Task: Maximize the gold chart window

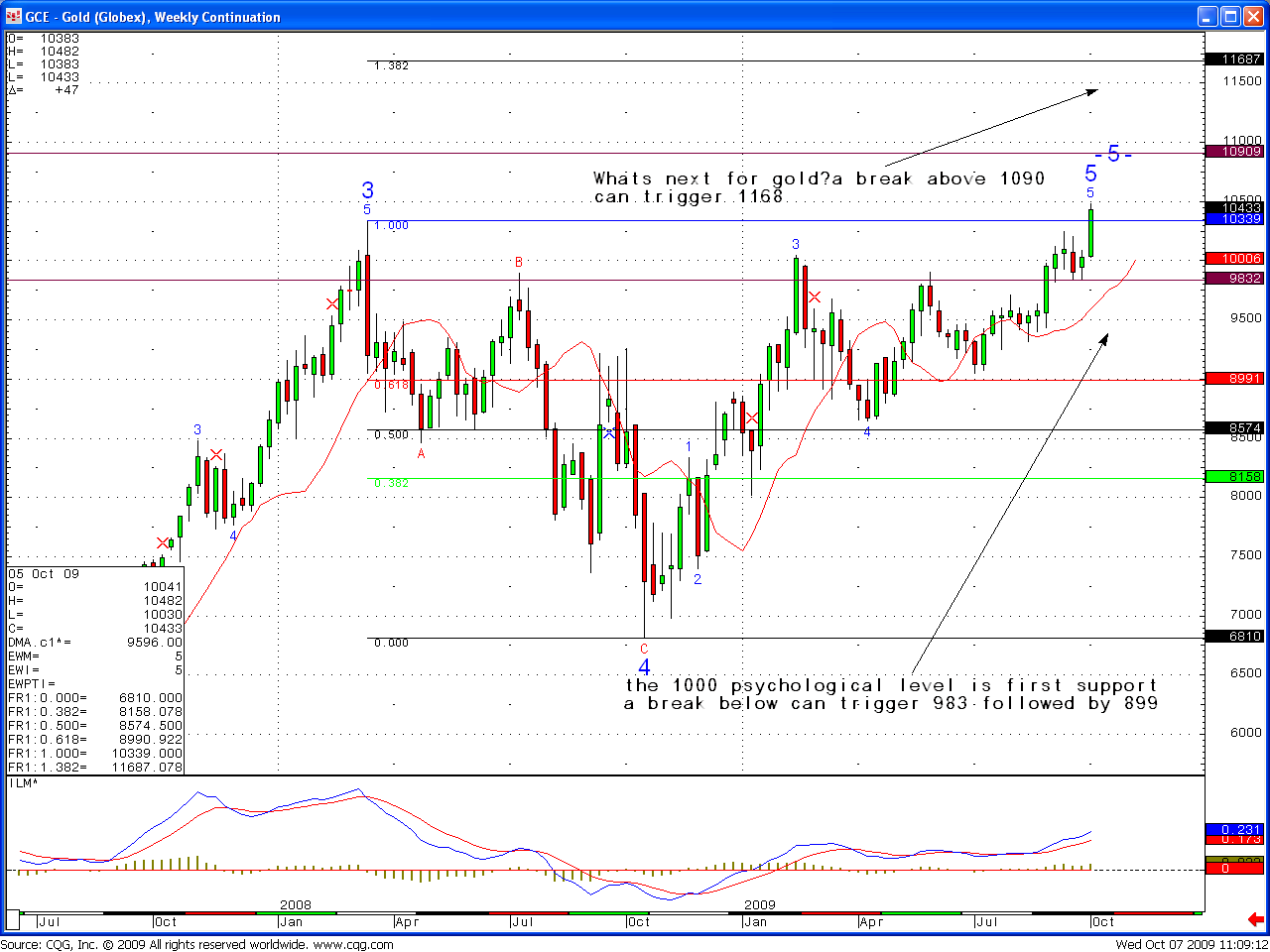Action: pyautogui.click(x=1231, y=17)
